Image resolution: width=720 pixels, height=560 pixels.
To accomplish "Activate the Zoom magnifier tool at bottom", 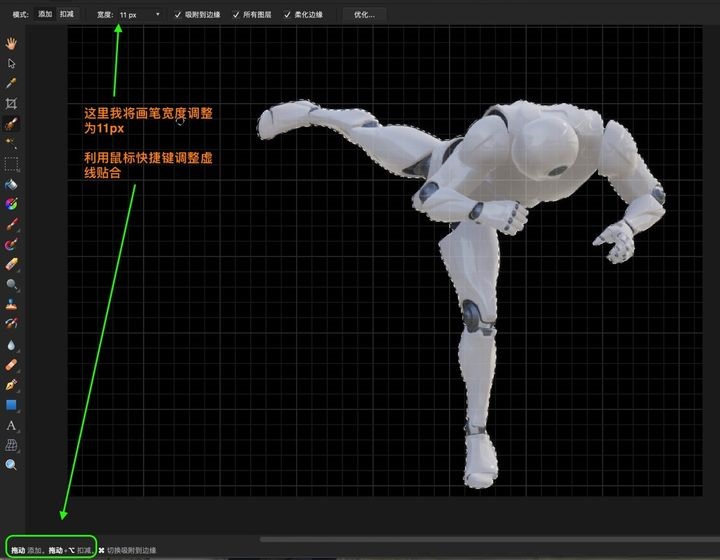I will 12,465.
